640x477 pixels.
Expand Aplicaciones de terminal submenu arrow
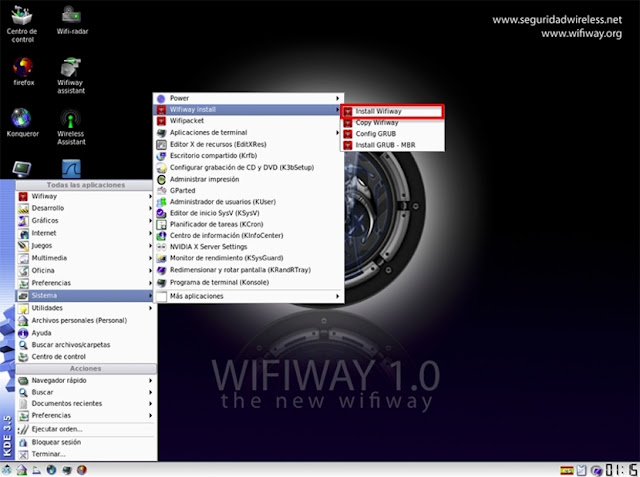click(338, 133)
